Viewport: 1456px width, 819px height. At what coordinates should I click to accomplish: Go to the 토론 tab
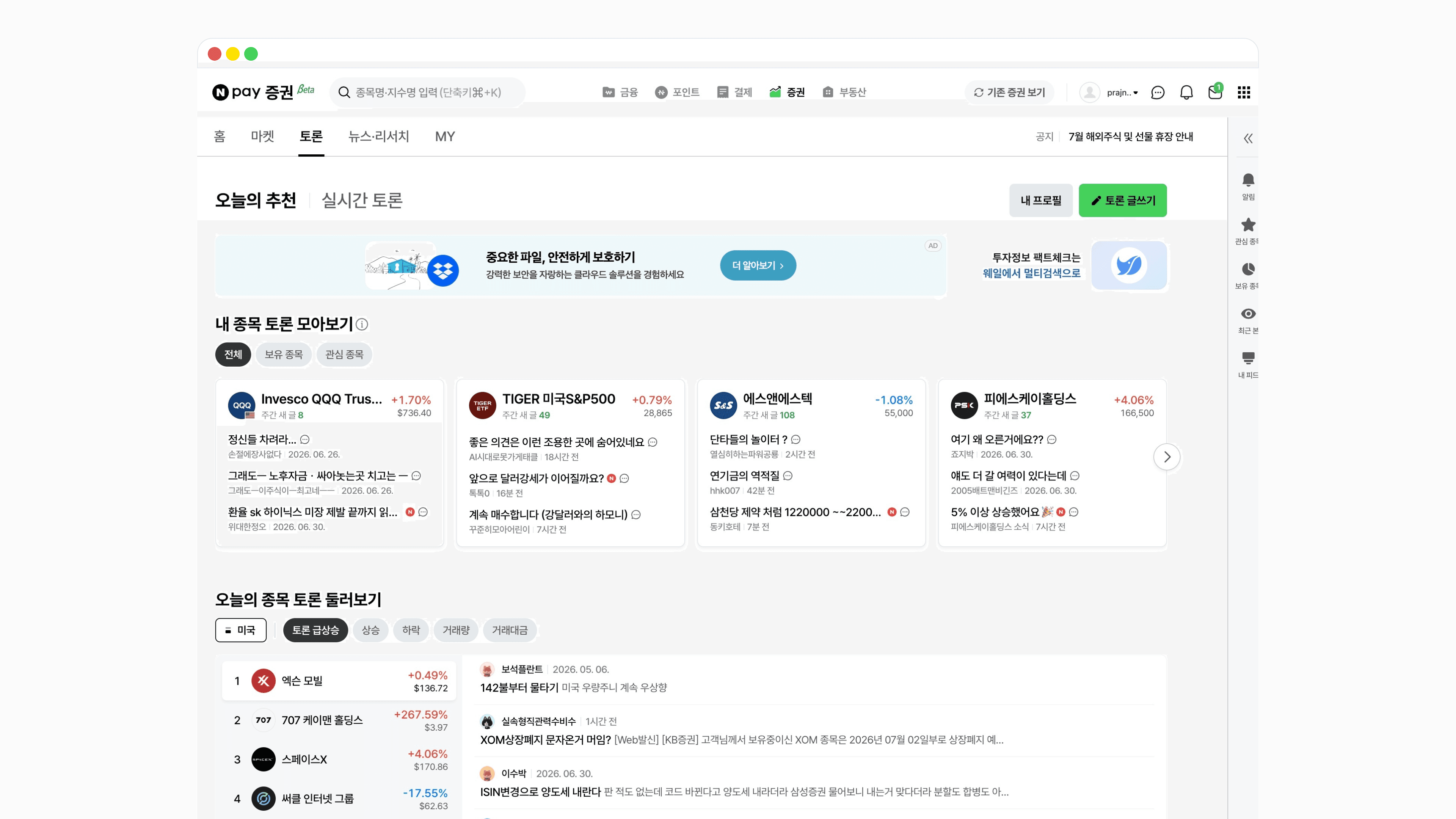point(311,136)
